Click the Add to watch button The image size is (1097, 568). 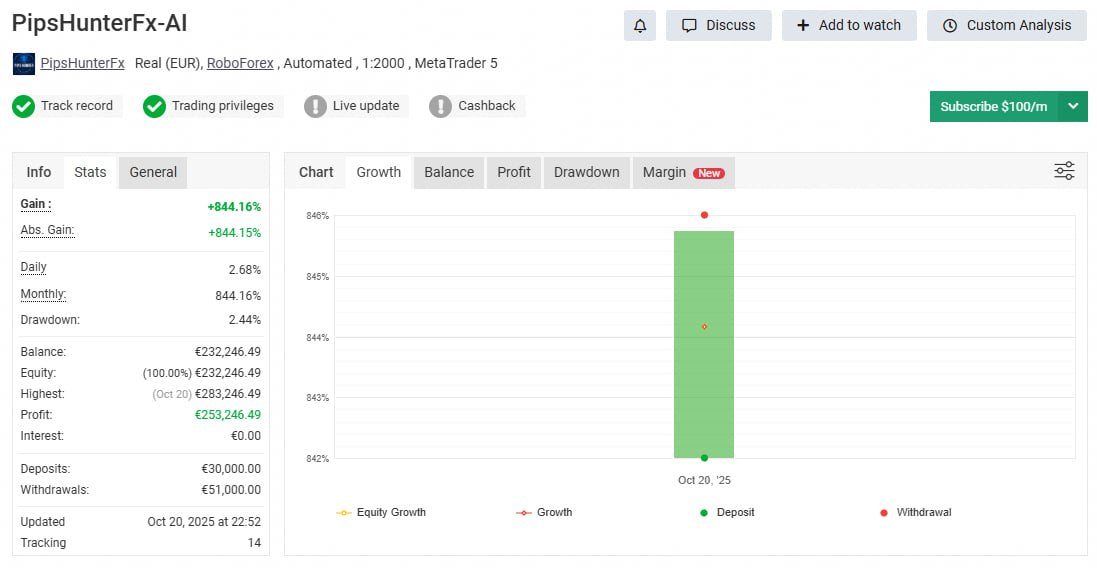(x=849, y=25)
